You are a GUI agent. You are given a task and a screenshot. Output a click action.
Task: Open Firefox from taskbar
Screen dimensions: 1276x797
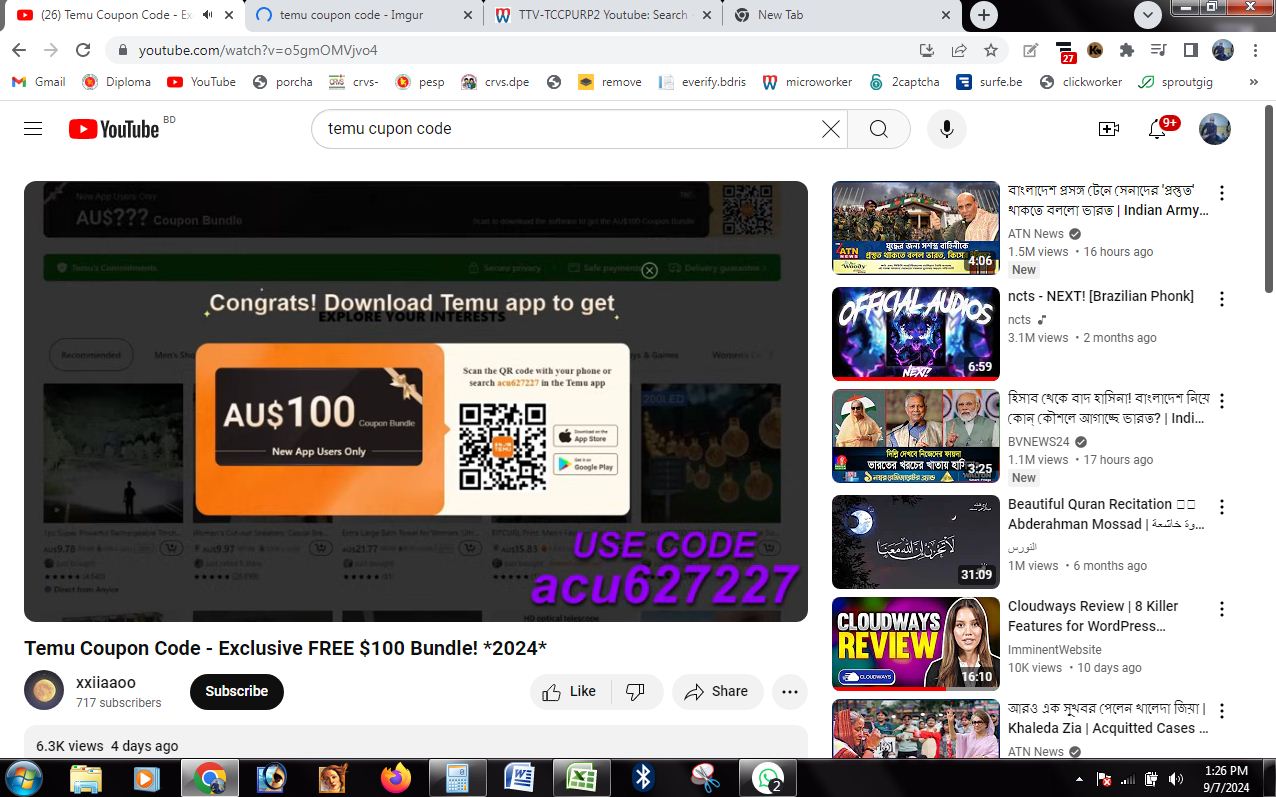coord(396,778)
